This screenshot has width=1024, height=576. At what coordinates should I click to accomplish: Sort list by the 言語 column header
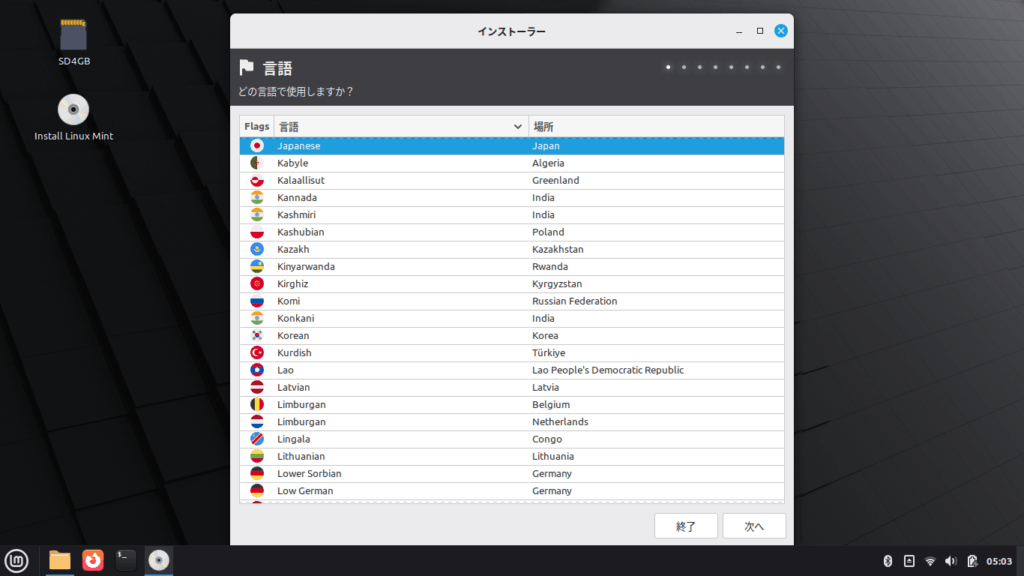(400, 127)
